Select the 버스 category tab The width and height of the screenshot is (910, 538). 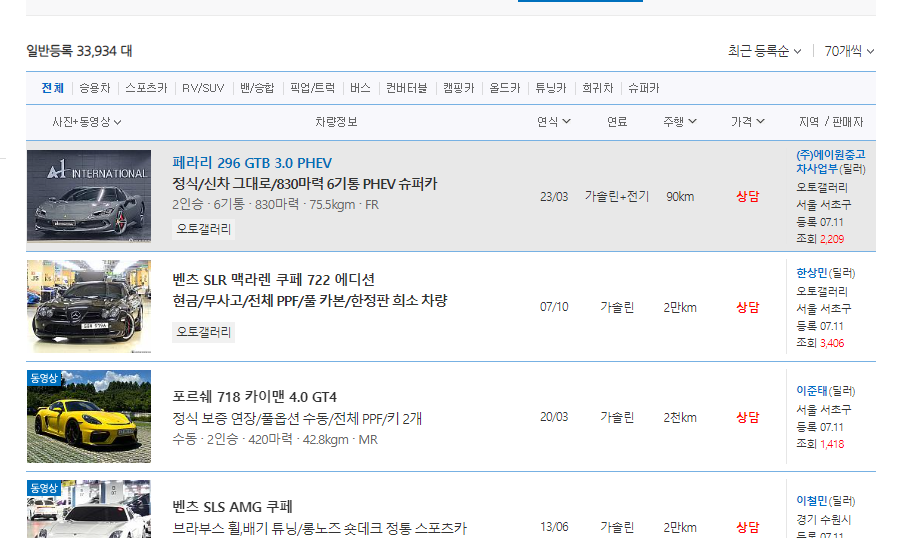point(360,88)
